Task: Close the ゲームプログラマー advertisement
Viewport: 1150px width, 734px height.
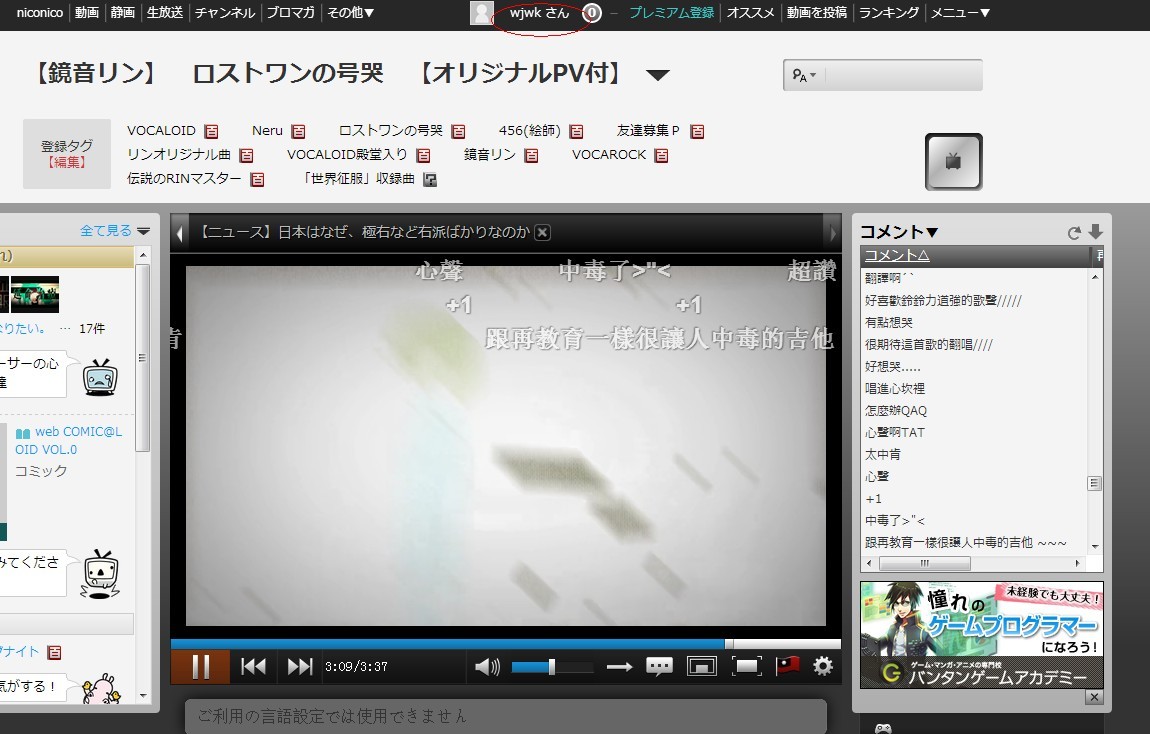Action: [1094, 697]
